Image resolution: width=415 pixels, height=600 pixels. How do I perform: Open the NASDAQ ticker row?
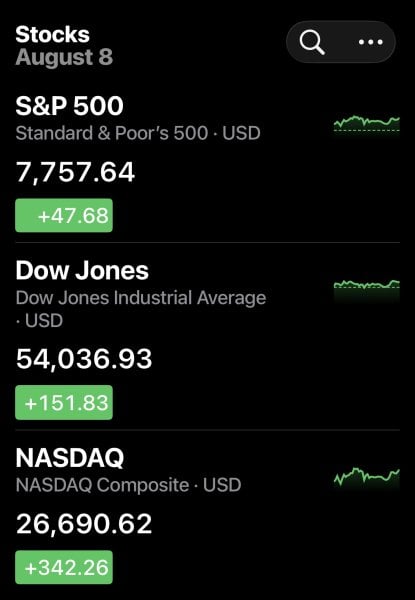click(x=207, y=513)
